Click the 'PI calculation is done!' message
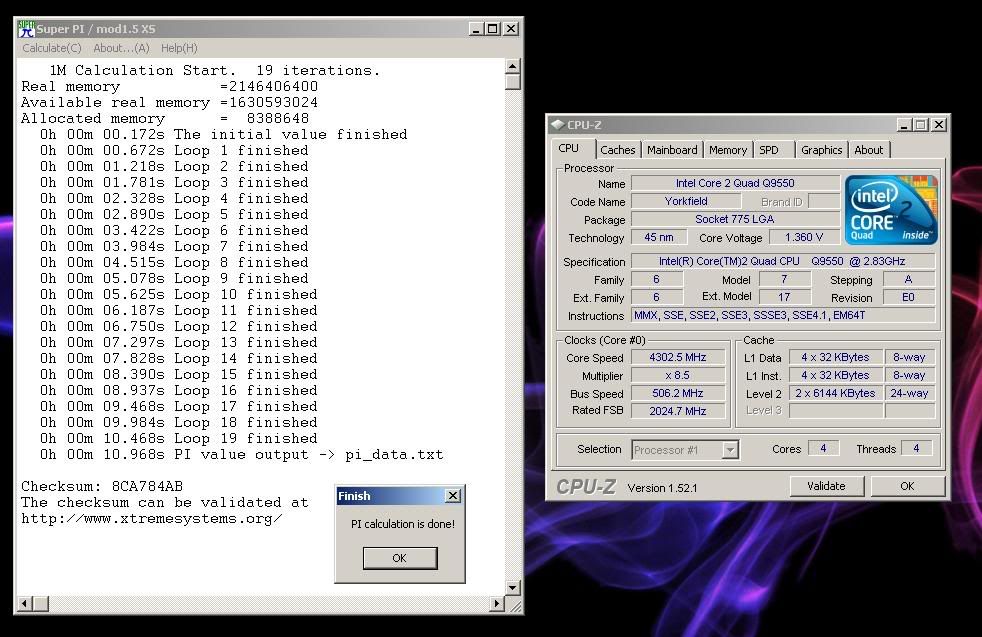This screenshot has height=637, width=982. (403, 524)
